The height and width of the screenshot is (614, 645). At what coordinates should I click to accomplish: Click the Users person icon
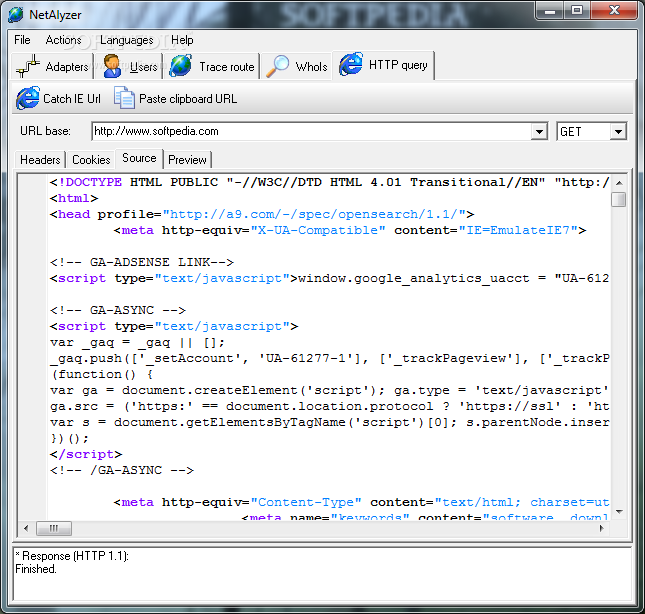112,66
